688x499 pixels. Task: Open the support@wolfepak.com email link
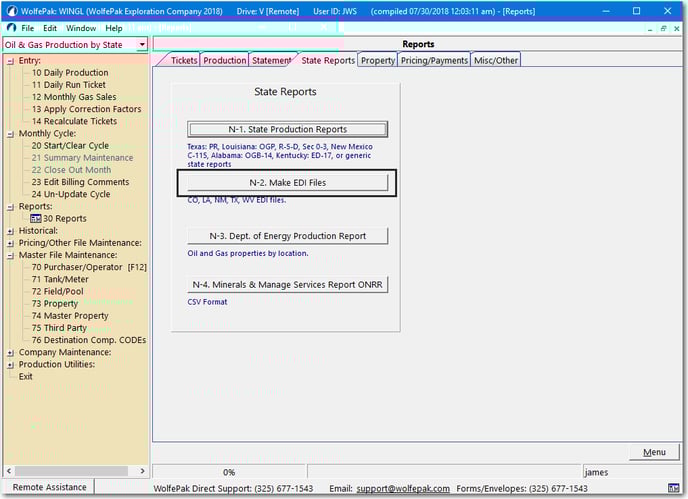(x=403, y=488)
